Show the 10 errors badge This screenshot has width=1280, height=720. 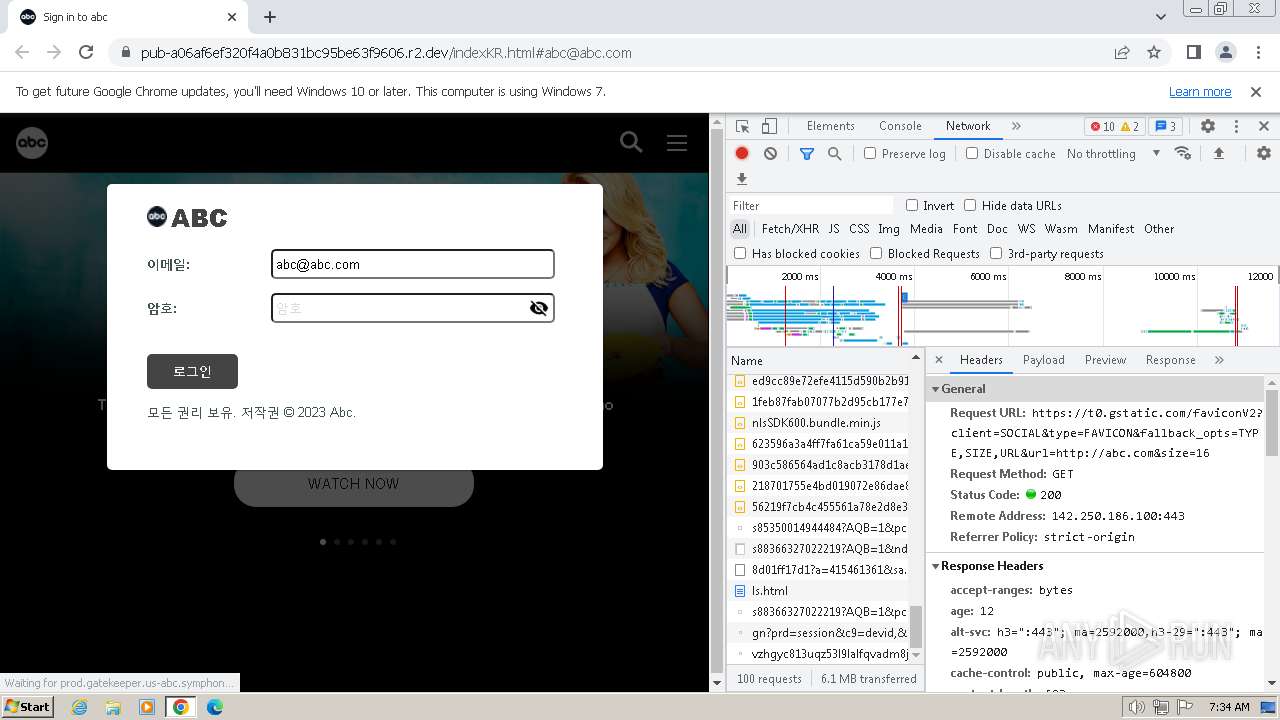pyautogui.click(x=1102, y=126)
